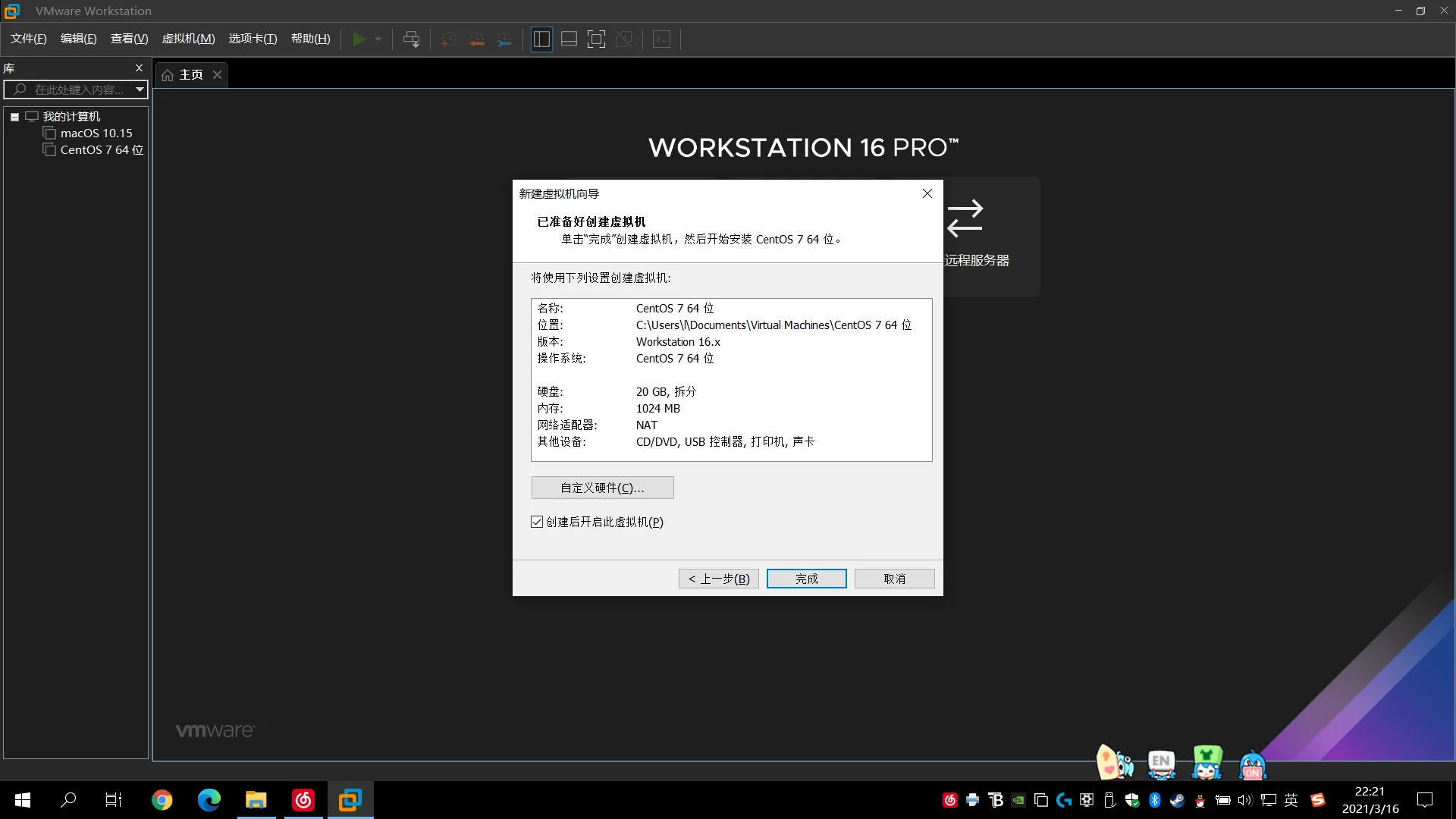
Task: Click the Bluetooth tray icon
Action: tap(1154, 800)
